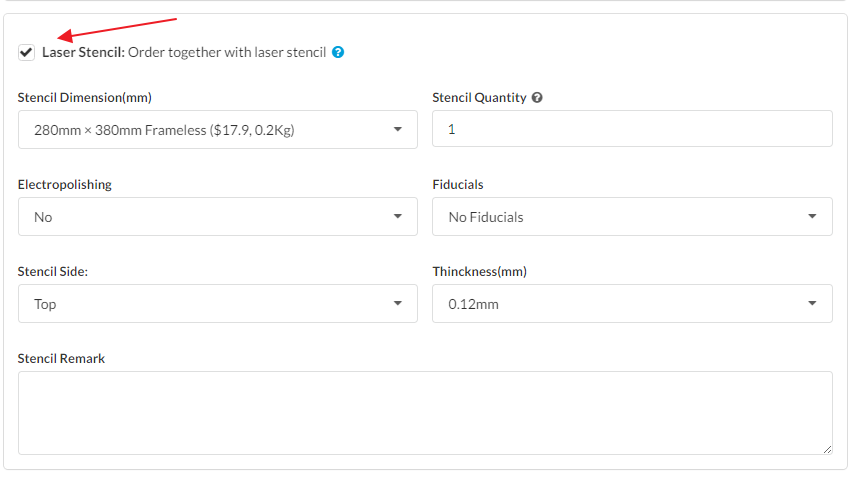Click the Stencil Remark label
This screenshot has height=480, width=849.
[x=61, y=359]
